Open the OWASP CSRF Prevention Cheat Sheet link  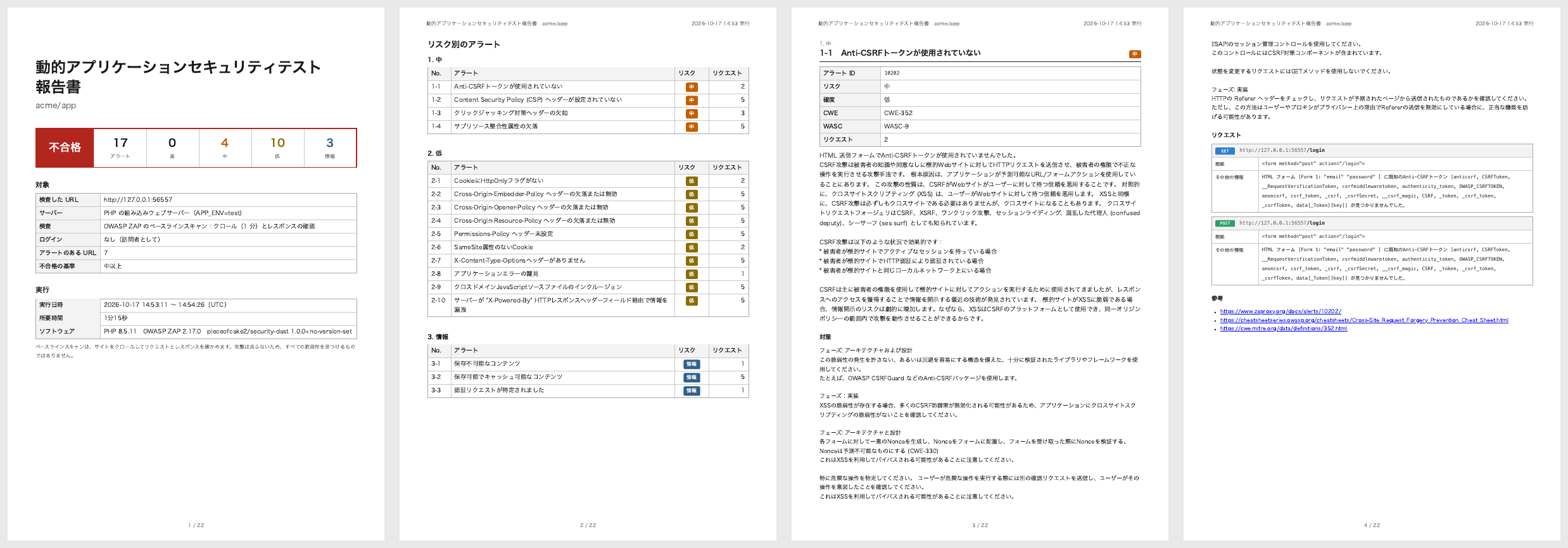[x=1364, y=320]
